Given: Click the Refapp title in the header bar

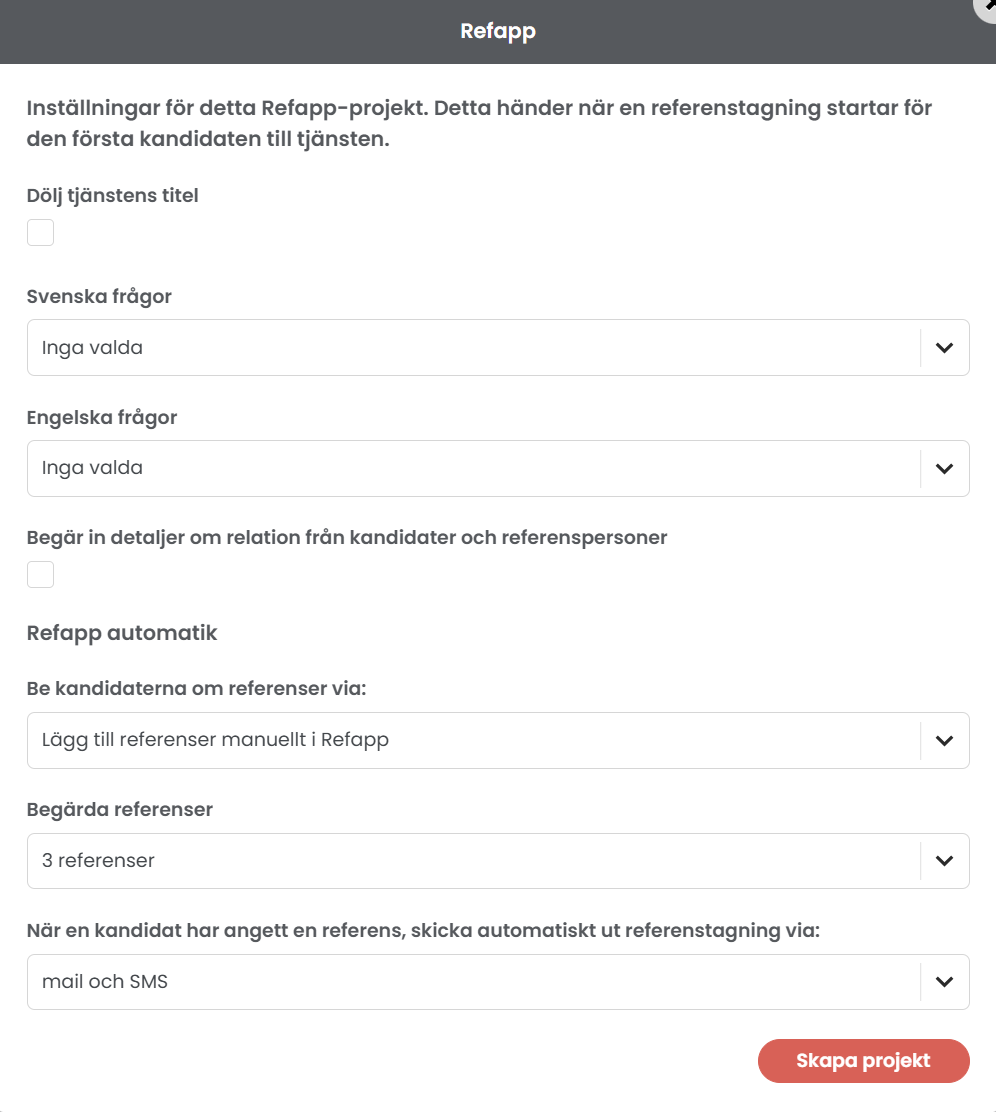Looking at the screenshot, I should pos(498,32).
